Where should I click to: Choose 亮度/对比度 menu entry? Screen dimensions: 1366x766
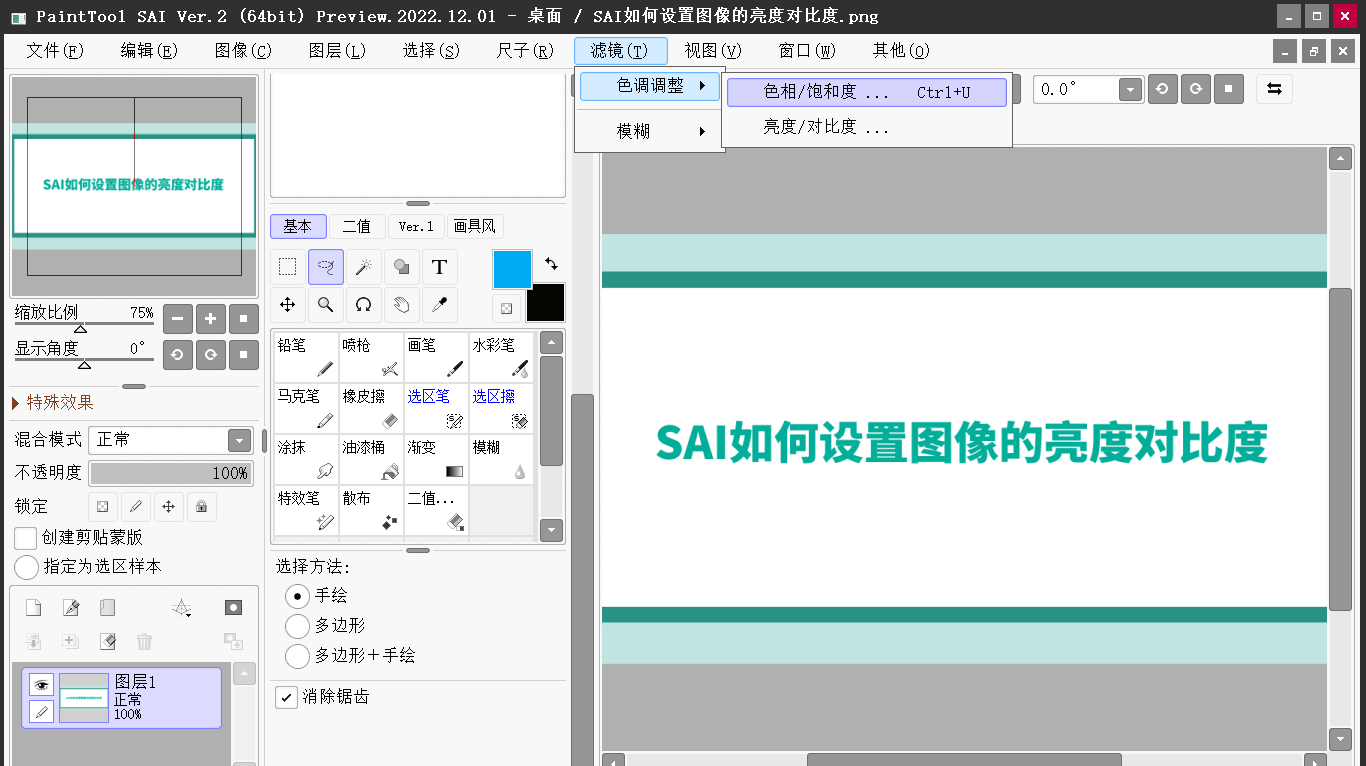[x=867, y=127]
